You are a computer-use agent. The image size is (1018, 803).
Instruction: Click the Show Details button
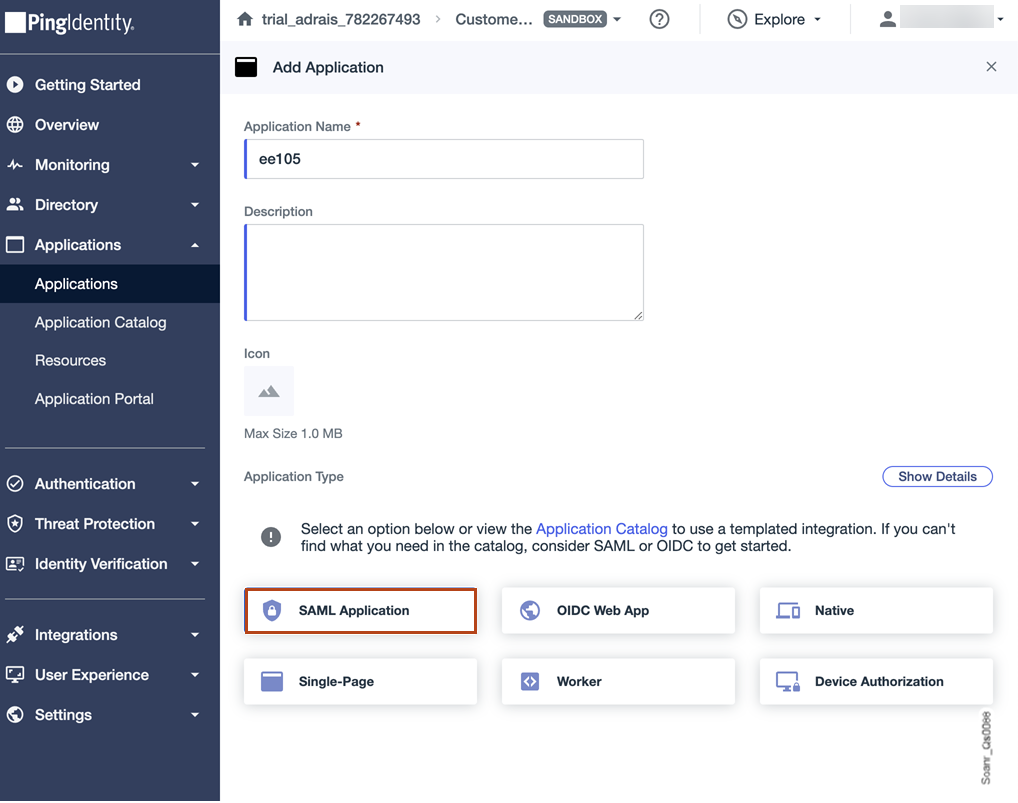point(937,476)
